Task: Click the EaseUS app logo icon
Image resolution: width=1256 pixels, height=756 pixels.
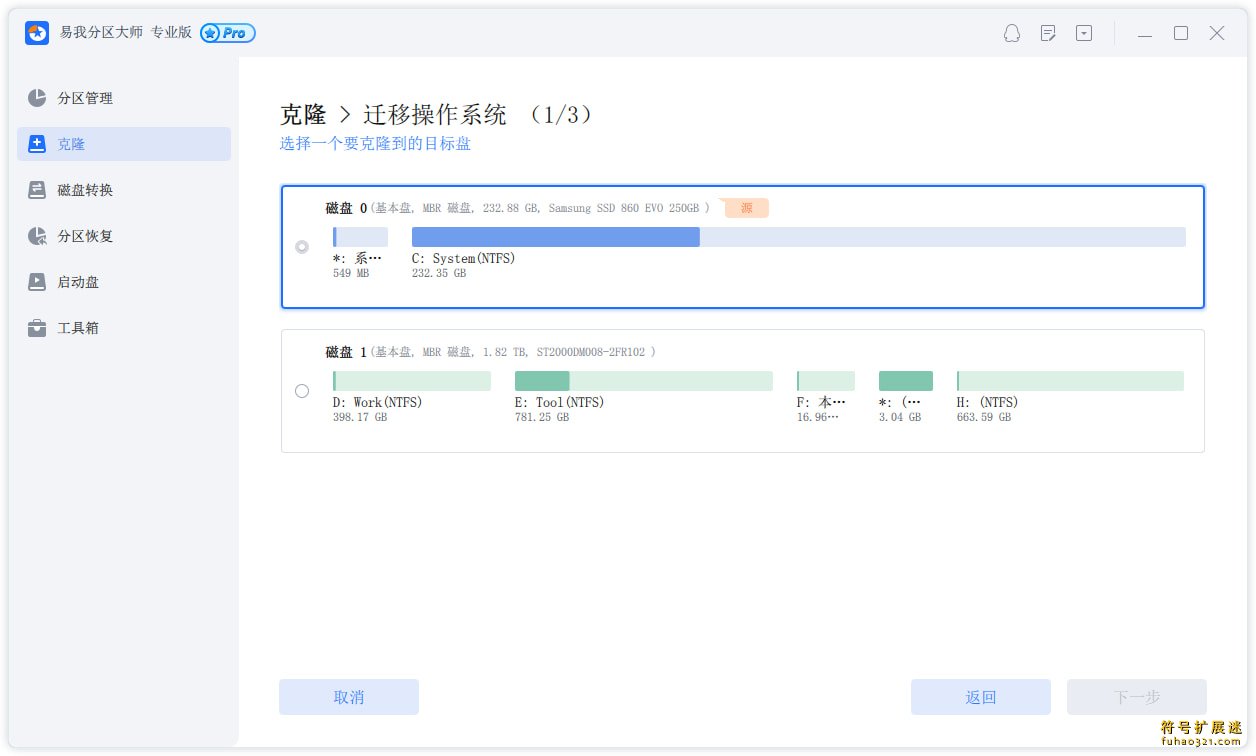Action: click(37, 33)
